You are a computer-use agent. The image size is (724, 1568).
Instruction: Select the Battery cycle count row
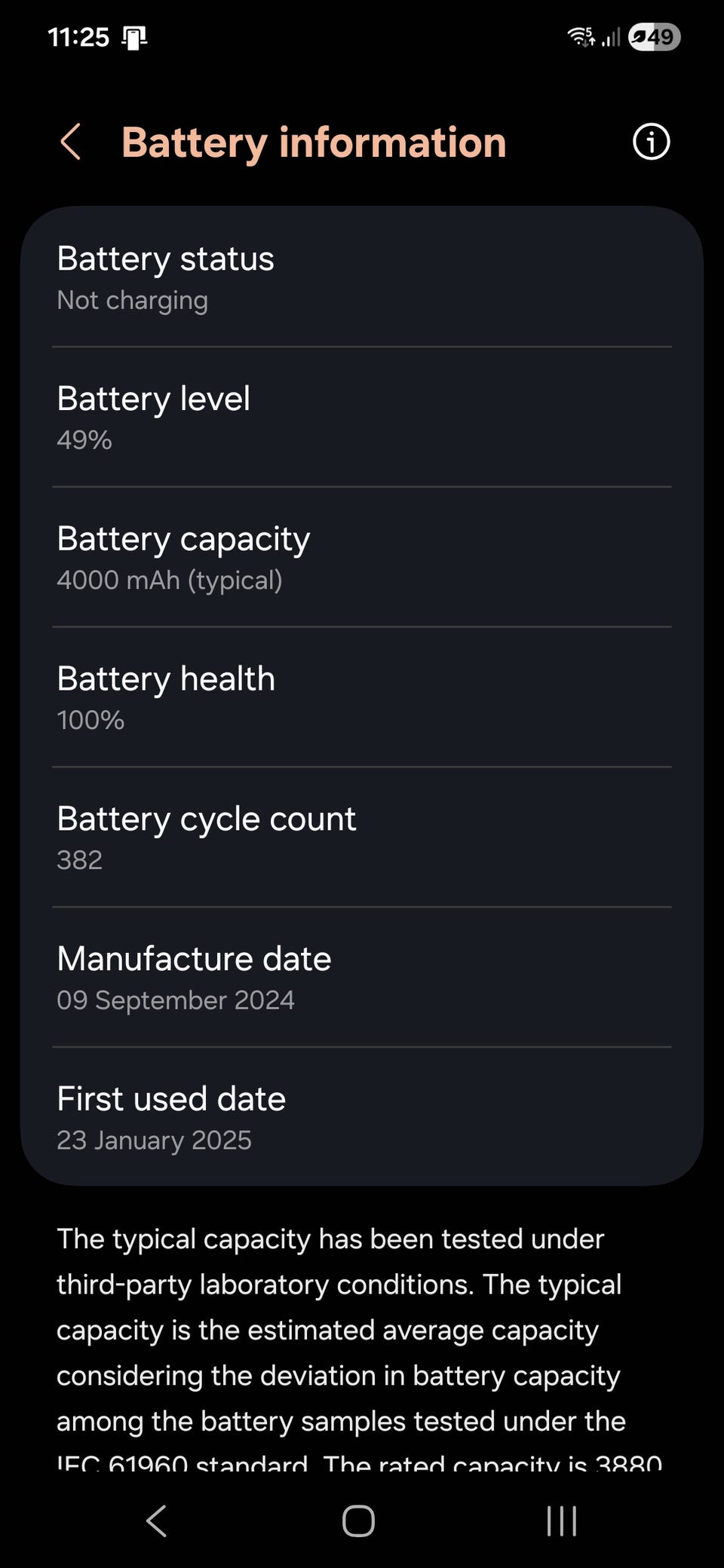pyautogui.click(x=362, y=837)
